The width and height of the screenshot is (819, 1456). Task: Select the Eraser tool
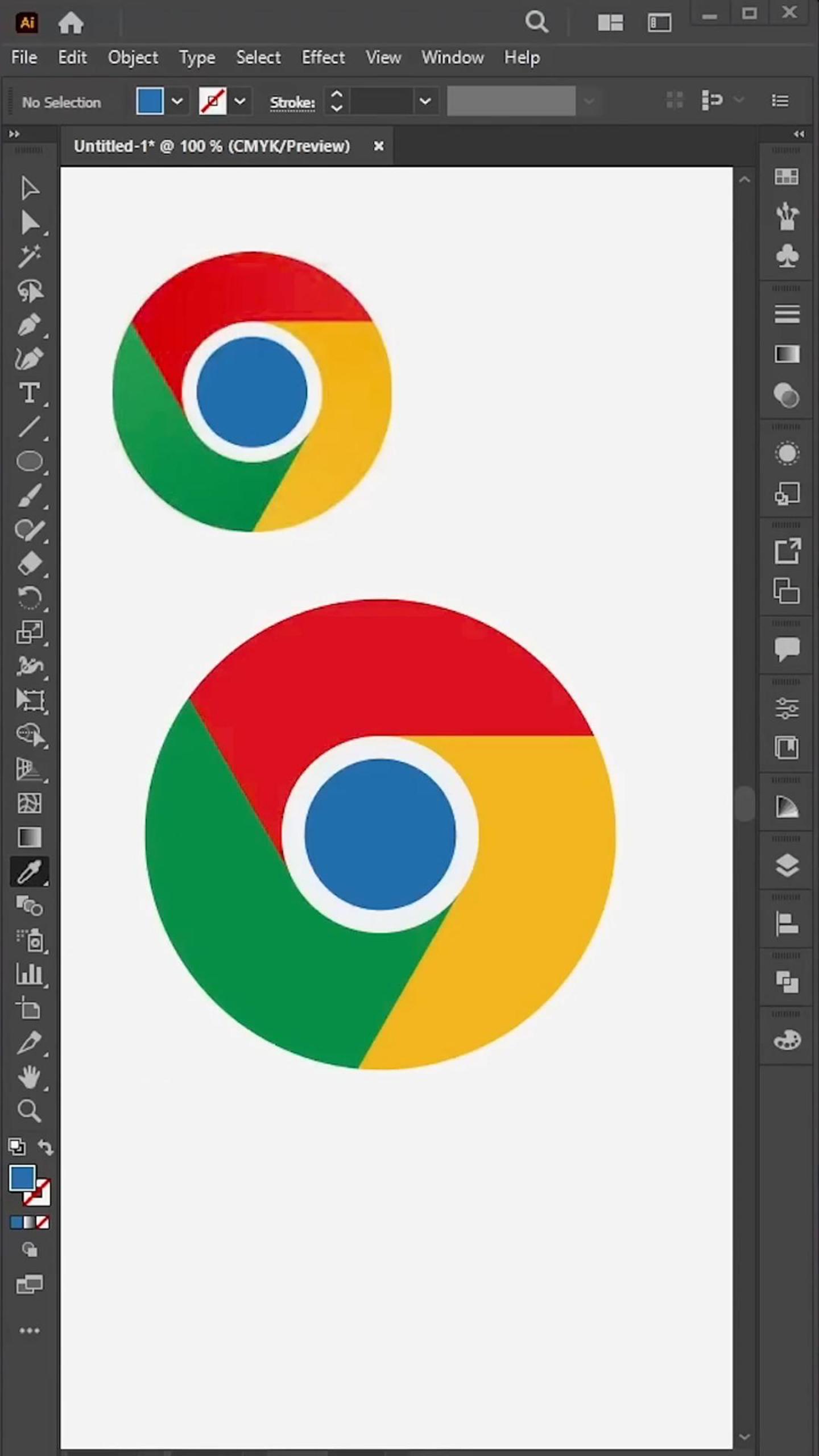(30, 564)
